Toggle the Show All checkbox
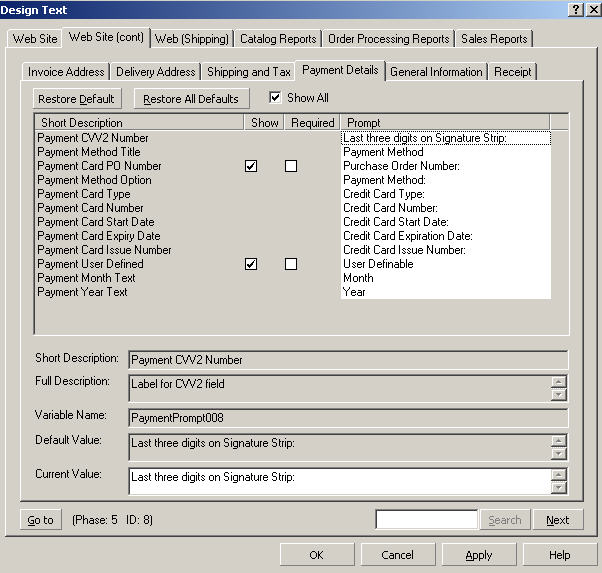 click(x=276, y=98)
